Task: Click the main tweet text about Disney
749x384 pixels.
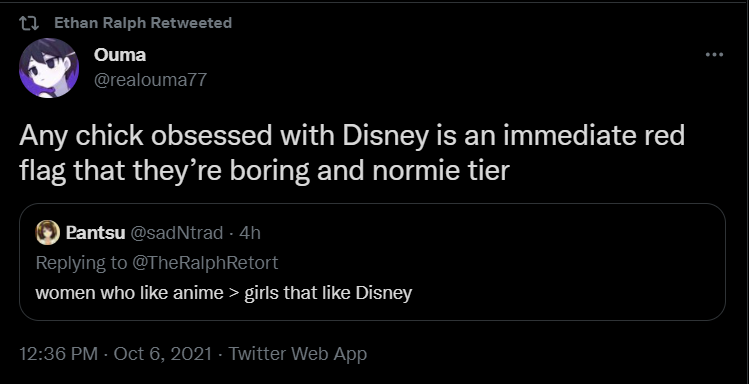Action: coord(352,153)
